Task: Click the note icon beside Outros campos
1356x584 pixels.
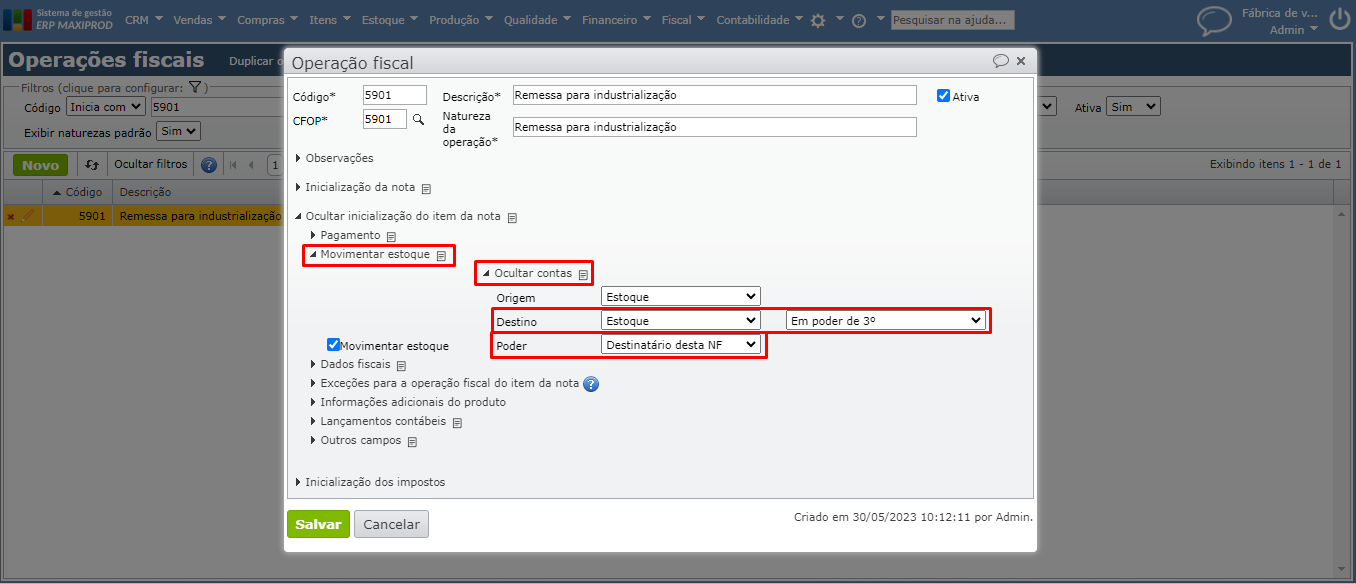Action: 411,441
